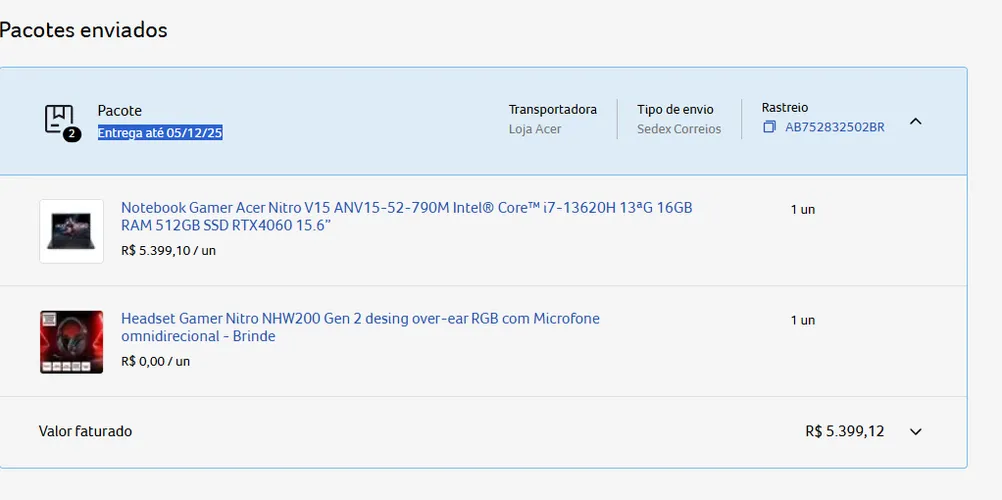Click Sedex Correios shipping type
This screenshot has width=1002, height=500.
pyautogui.click(x=679, y=129)
